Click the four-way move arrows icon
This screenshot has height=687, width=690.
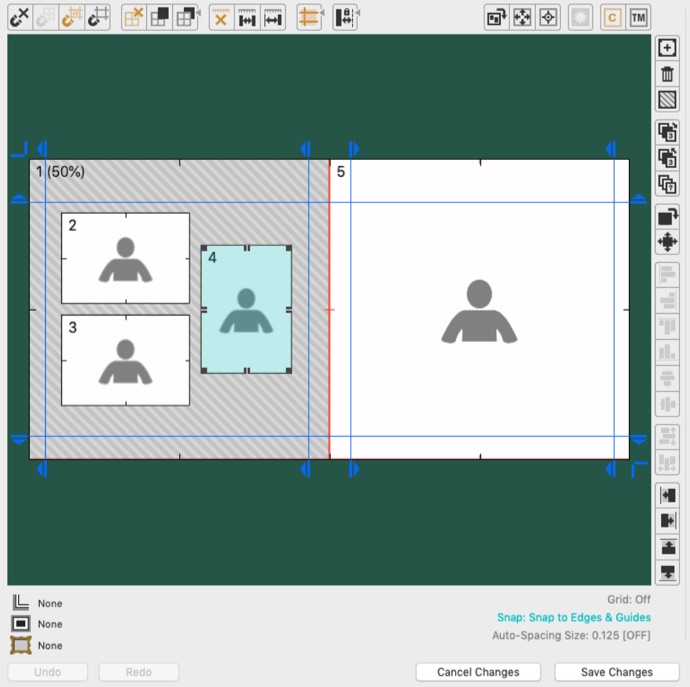[667, 242]
